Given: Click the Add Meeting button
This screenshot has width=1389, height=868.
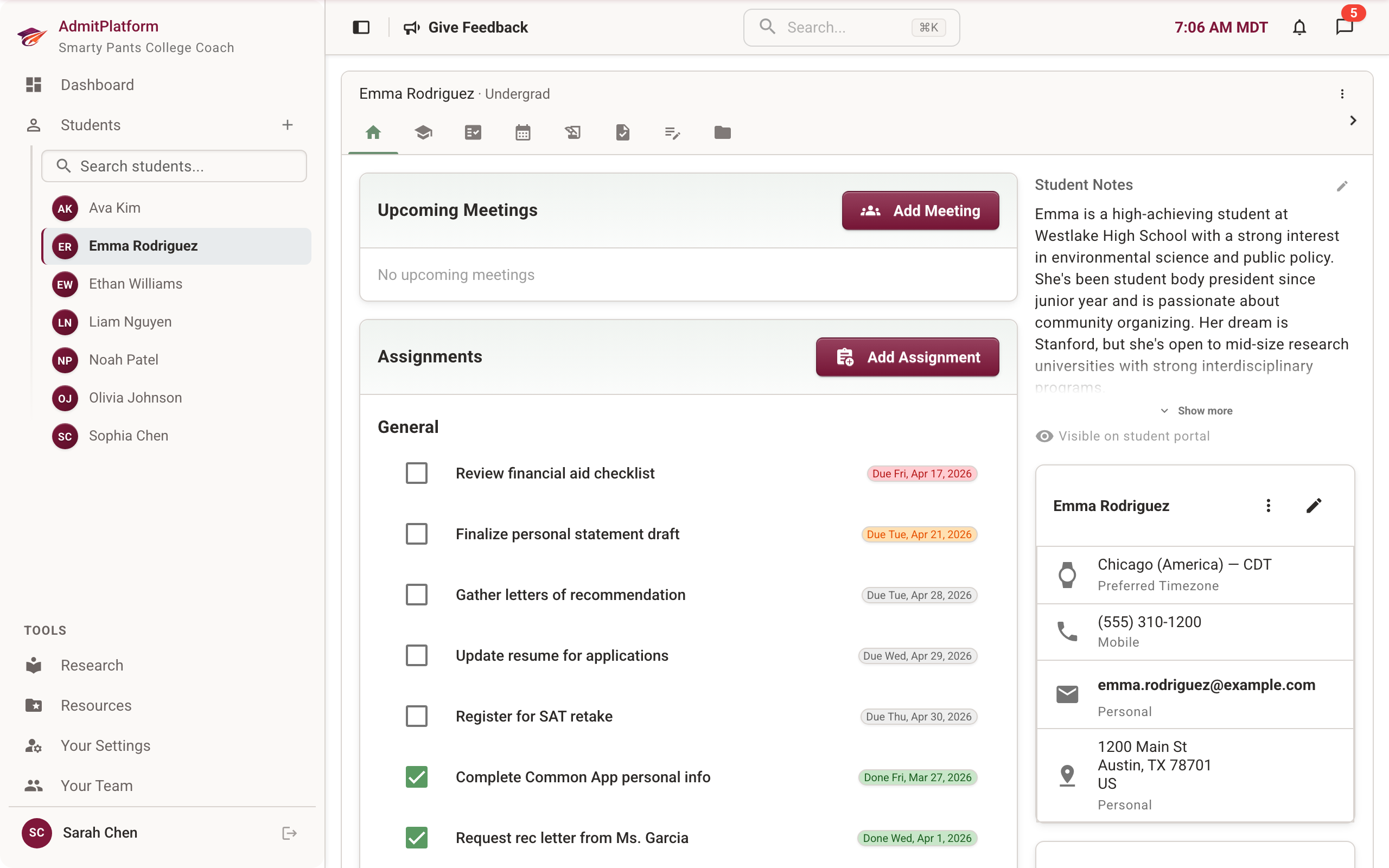Looking at the screenshot, I should tap(920, 210).
